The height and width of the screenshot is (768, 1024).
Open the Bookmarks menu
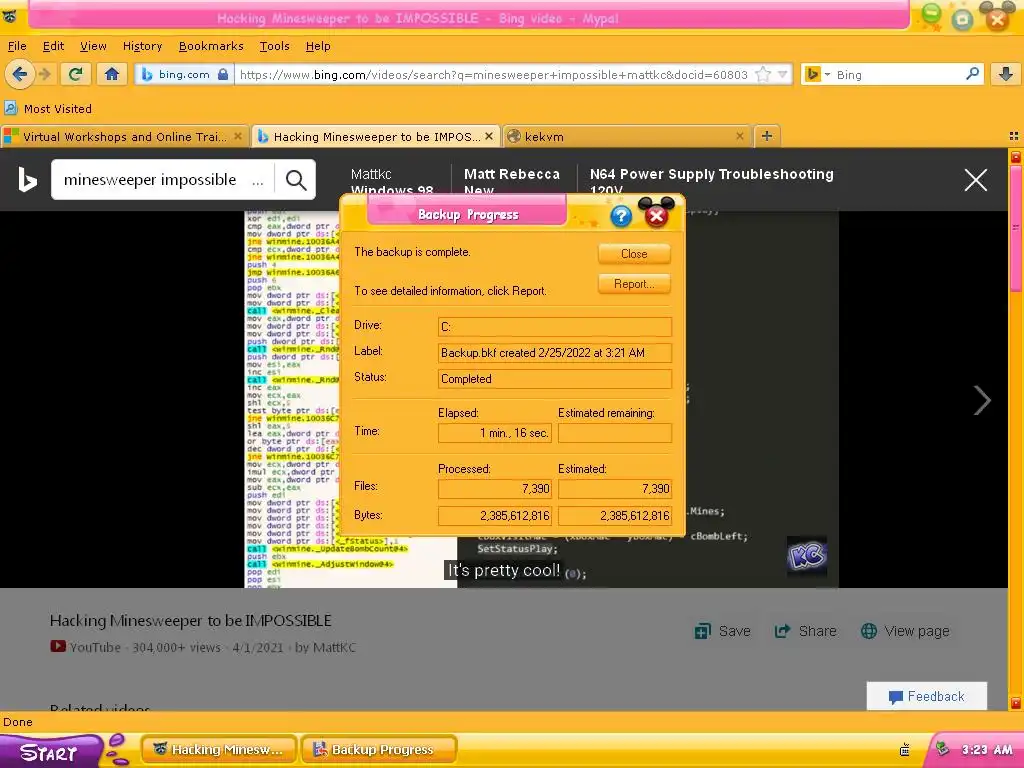coord(211,46)
